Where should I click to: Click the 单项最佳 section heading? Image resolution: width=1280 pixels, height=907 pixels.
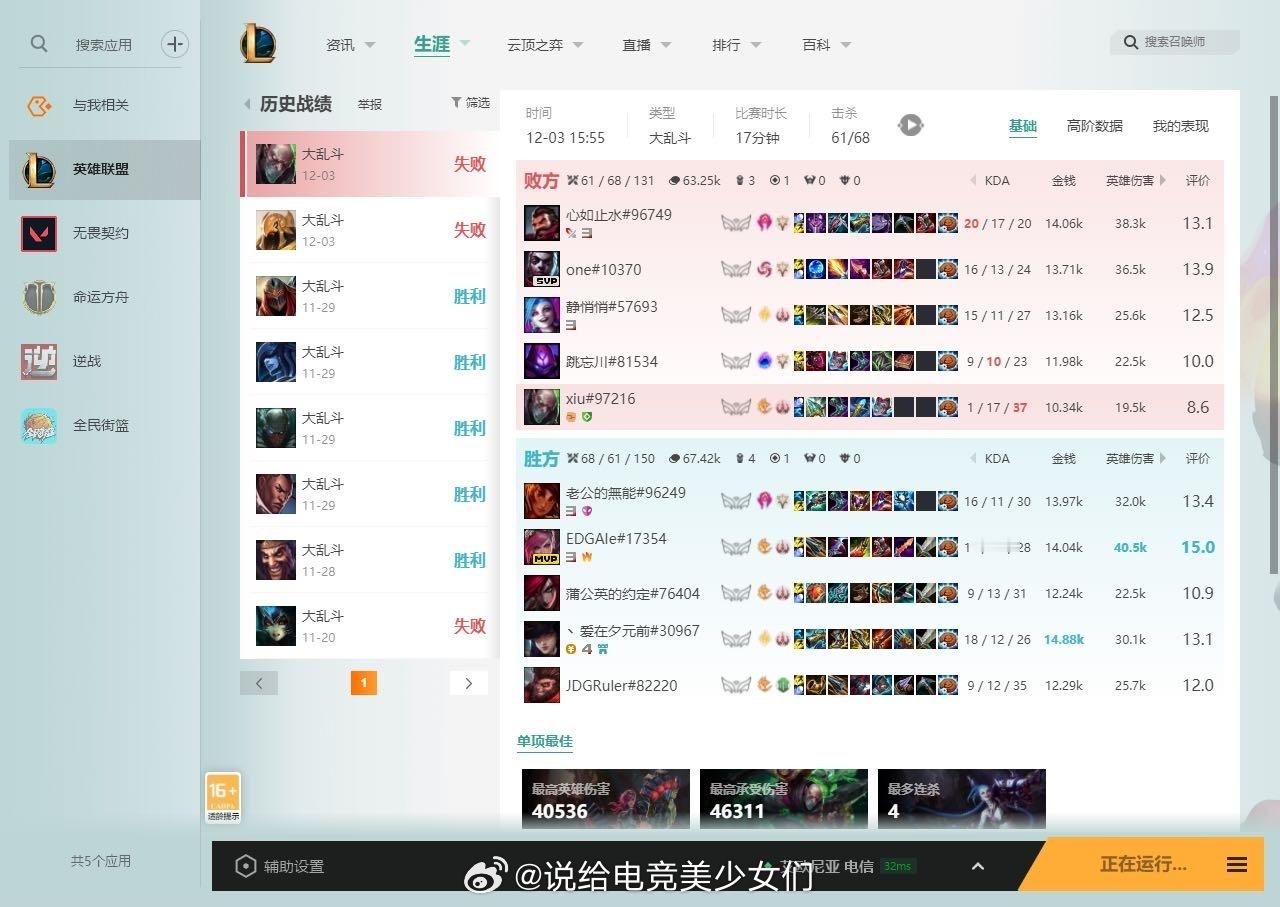click(545, 741)
